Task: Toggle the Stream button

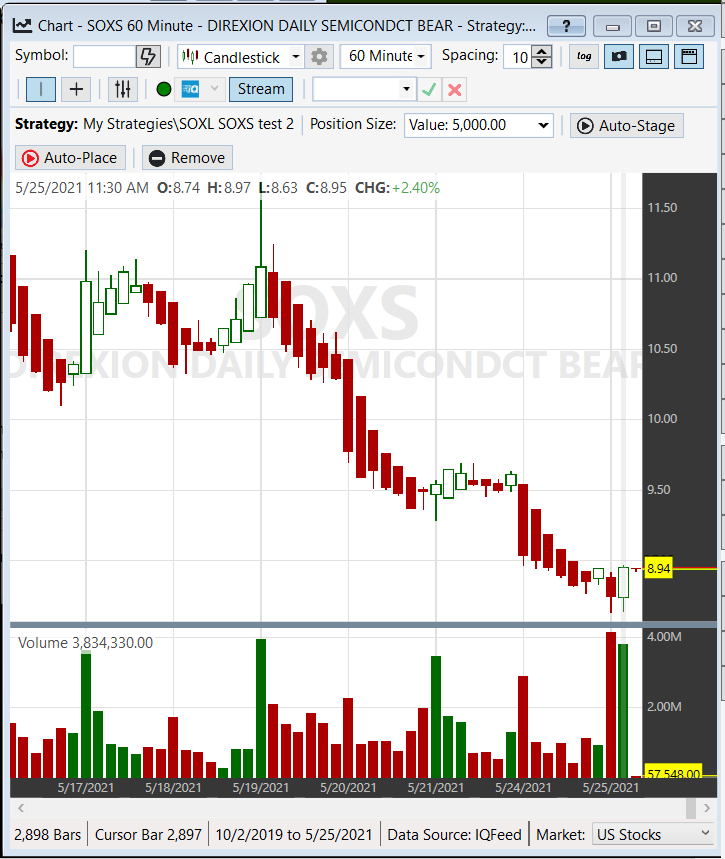Action: tap(261, 89)
